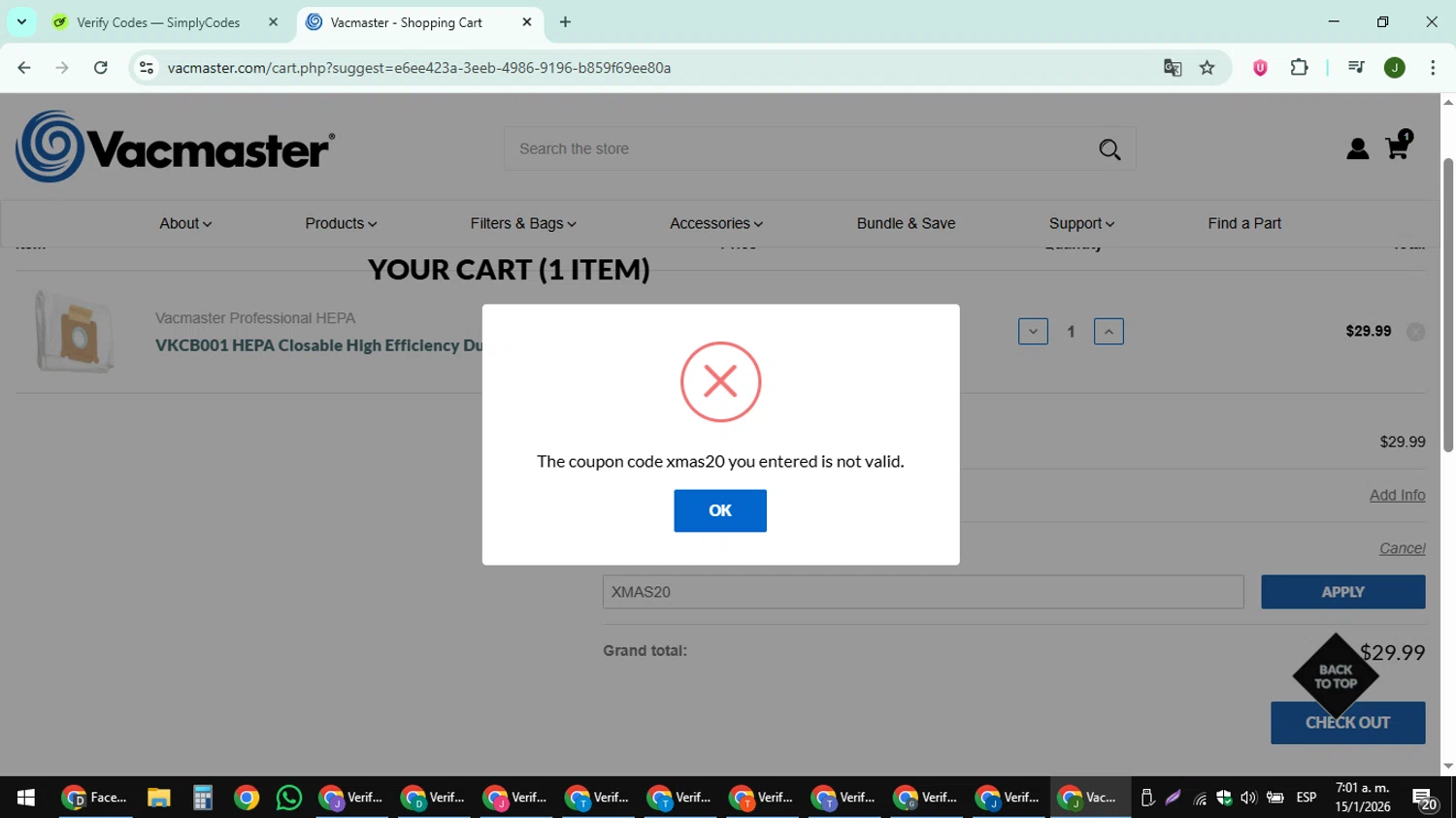Open the uBlock shield extension icon
The image size is (1456, 818).
point(1260,67)
